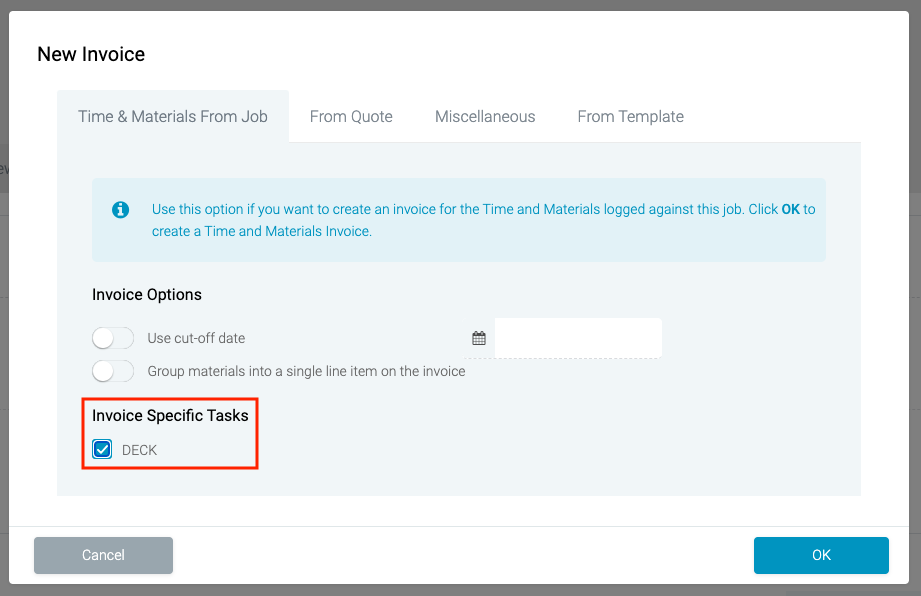This screenshot has width=921, height=596.
Task: Toggle the DECK checkbox under Invoice Specific Tasks
Action: 101,449
